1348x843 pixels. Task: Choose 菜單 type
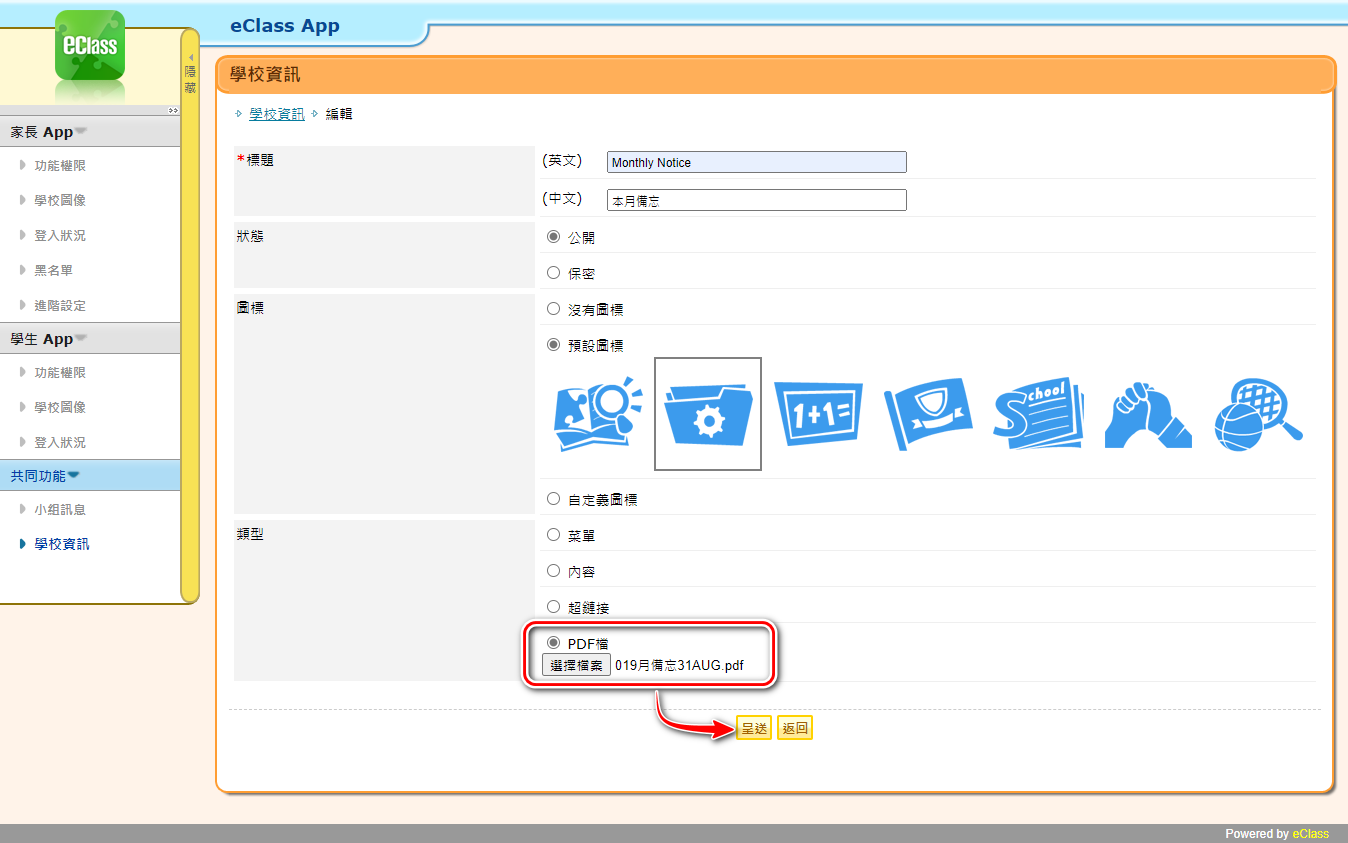click(x=553, y=535)
